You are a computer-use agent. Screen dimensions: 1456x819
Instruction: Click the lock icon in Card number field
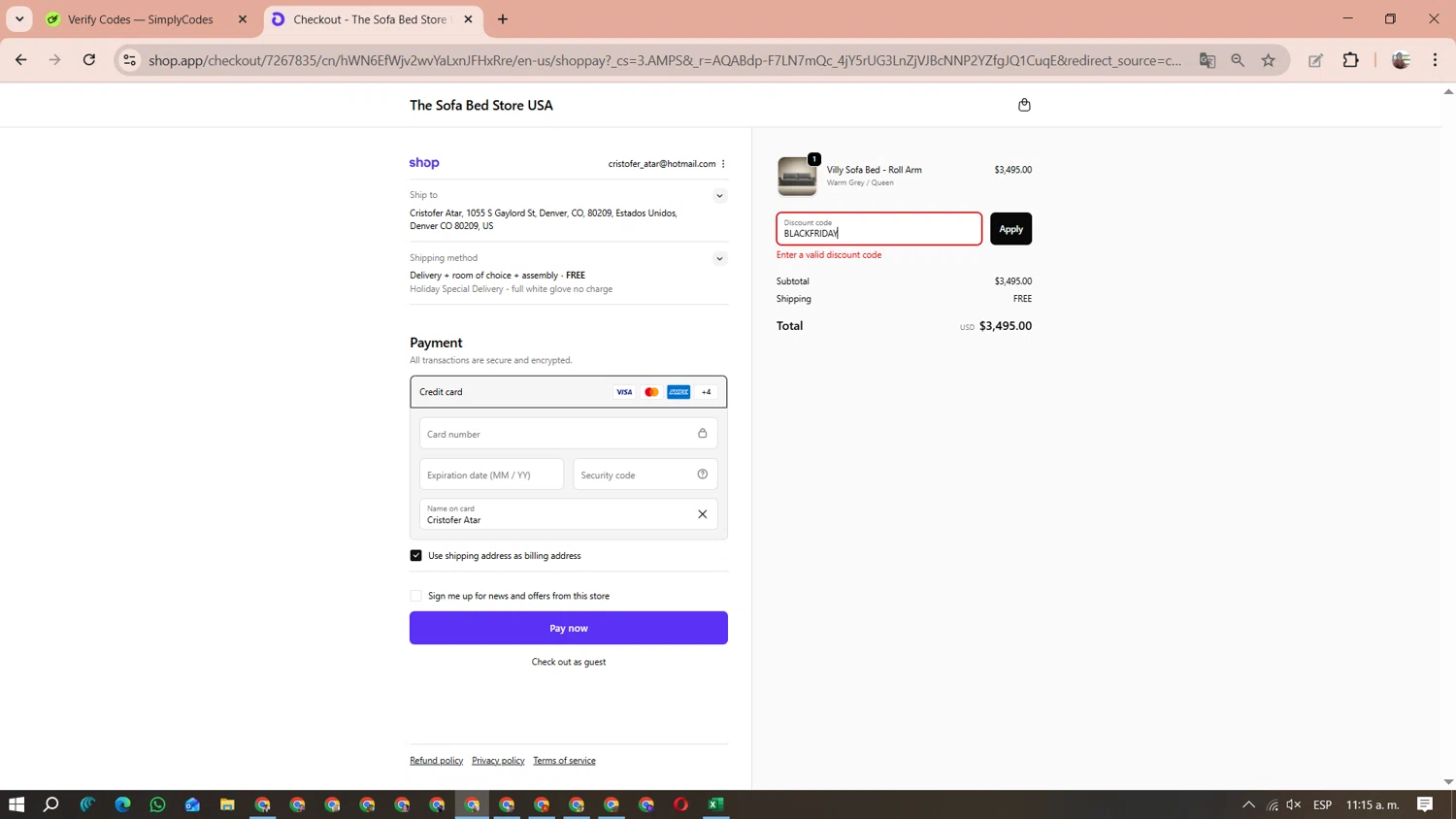[x=703, y=434]
